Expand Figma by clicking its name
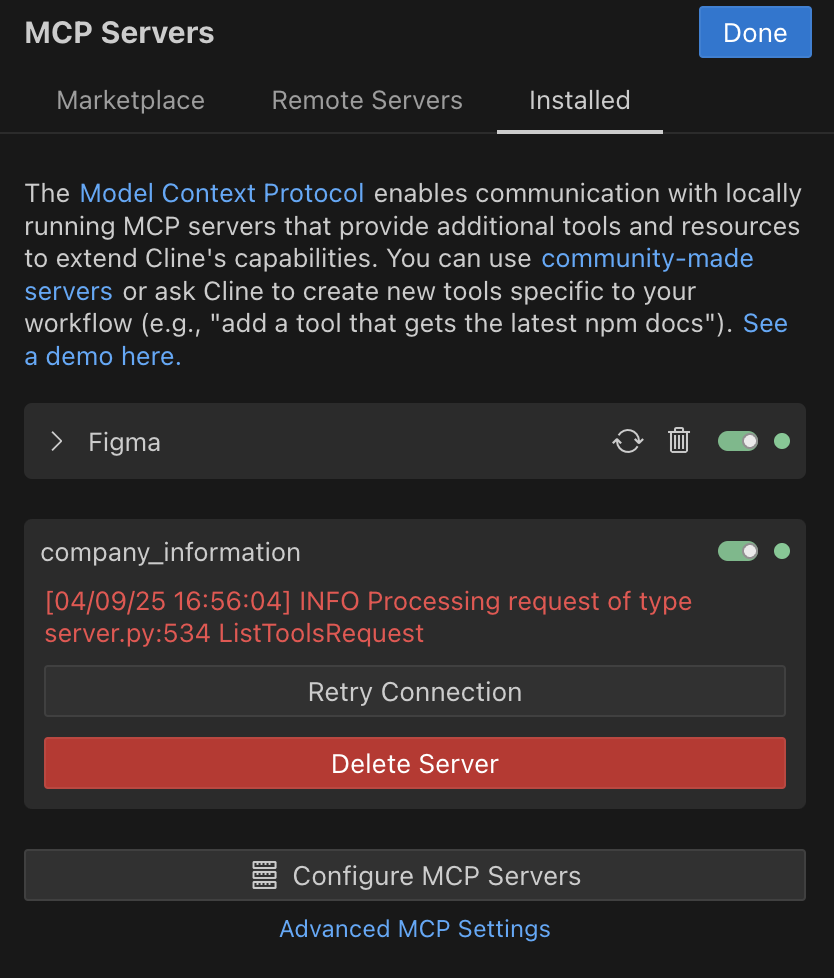This screenshot has height=978, width=834. (x=124, y=442)
